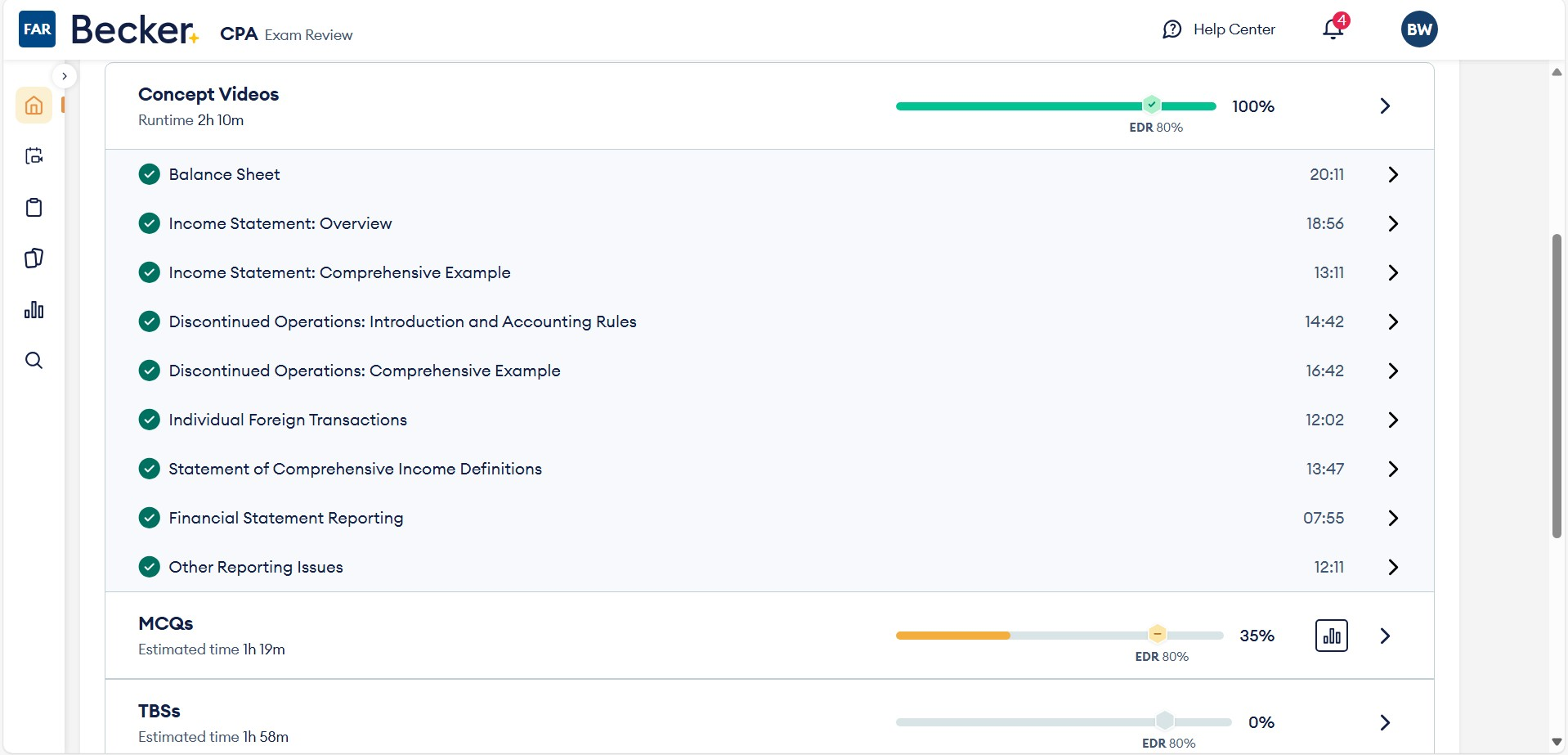Open the performance bar-chart icon in sidebar
This screenshot has width=1568, height=755.
34,309
